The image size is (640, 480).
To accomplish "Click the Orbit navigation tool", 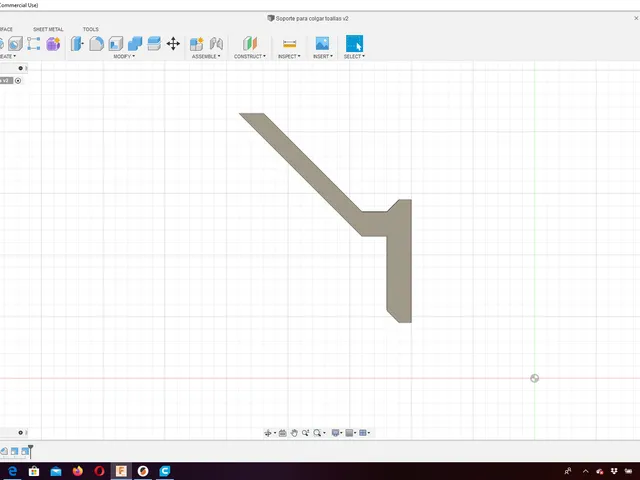I will click(x=268, y=433).
